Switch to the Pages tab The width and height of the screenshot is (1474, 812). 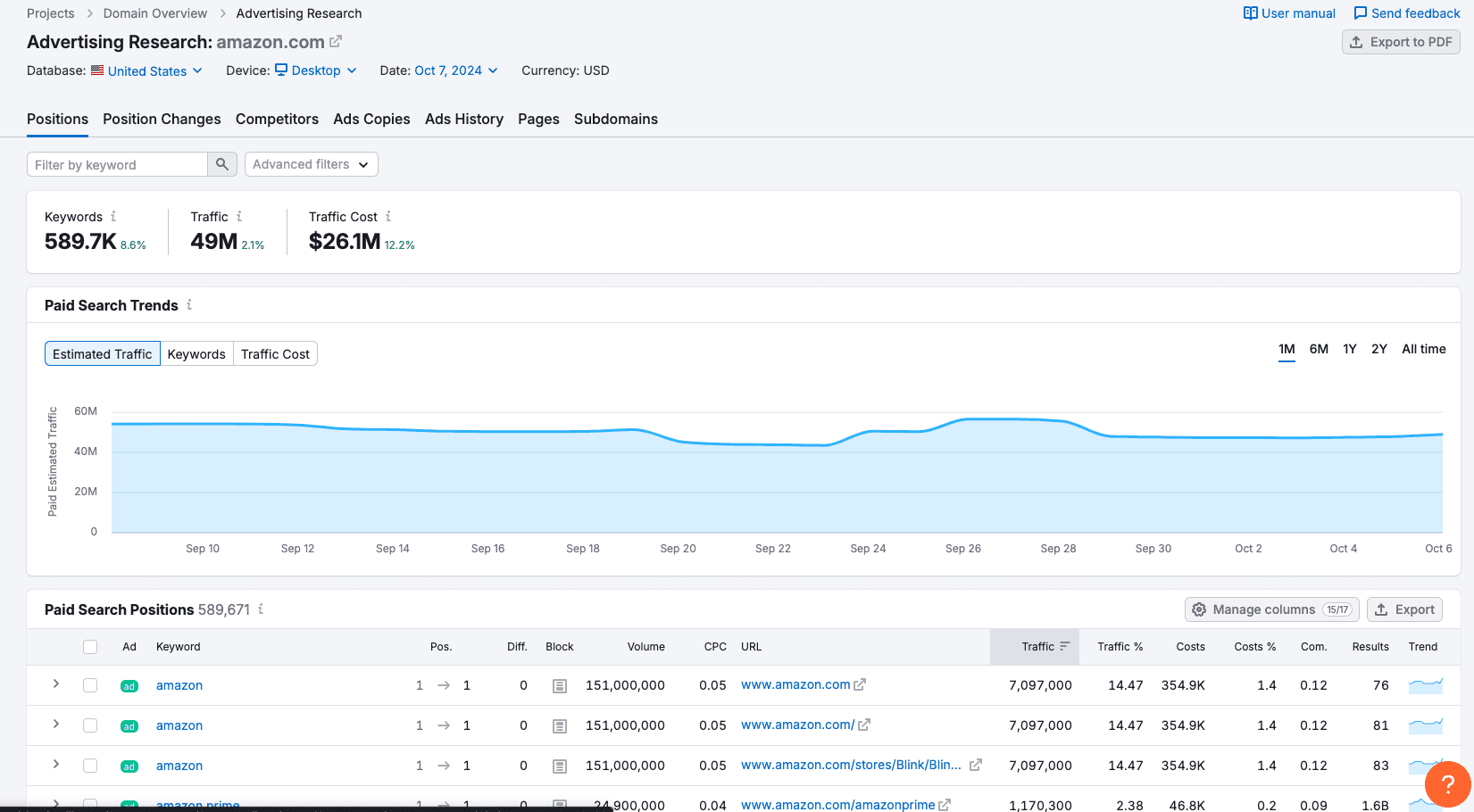tap(538, 119)
